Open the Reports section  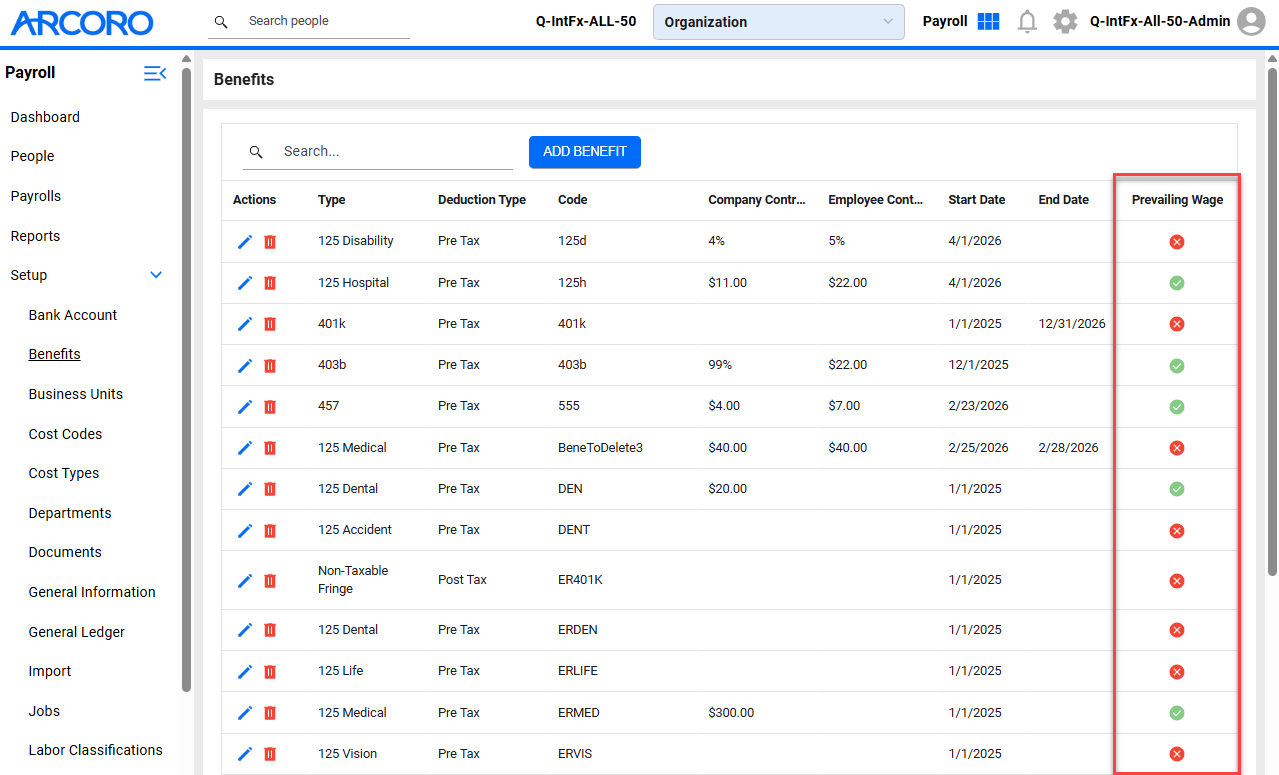point(35,236)
